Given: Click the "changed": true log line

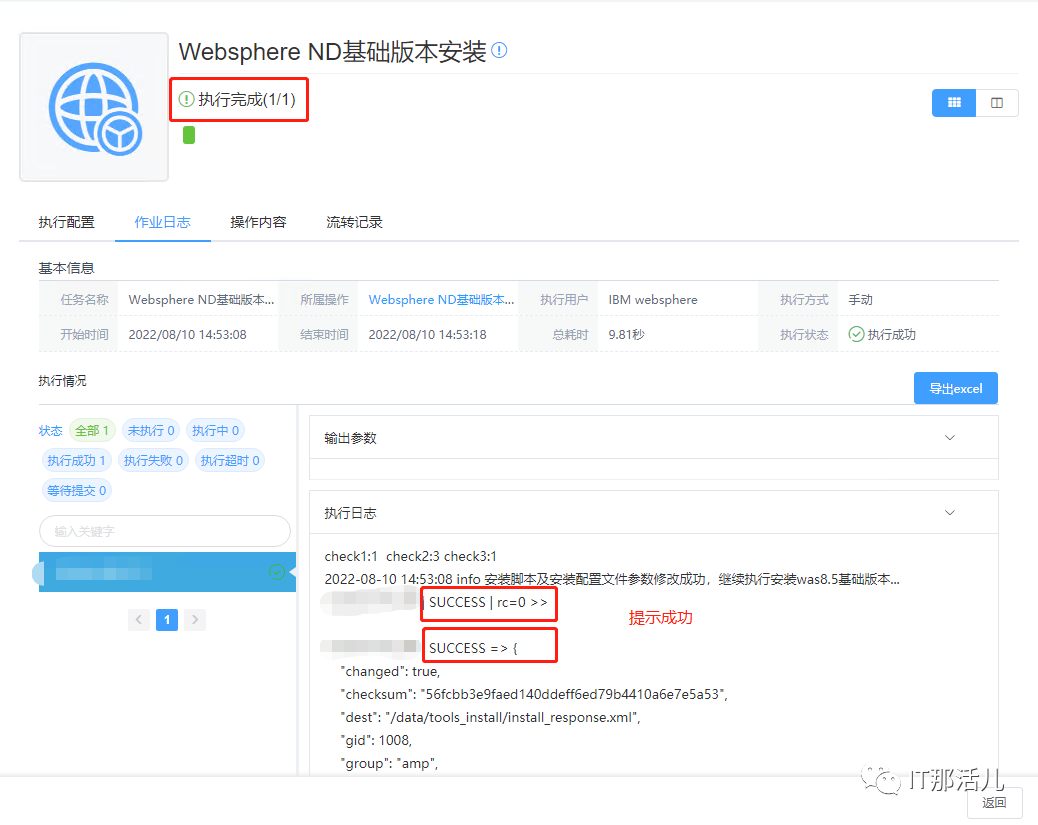Looking at the screenshot, I should (390, 671).
